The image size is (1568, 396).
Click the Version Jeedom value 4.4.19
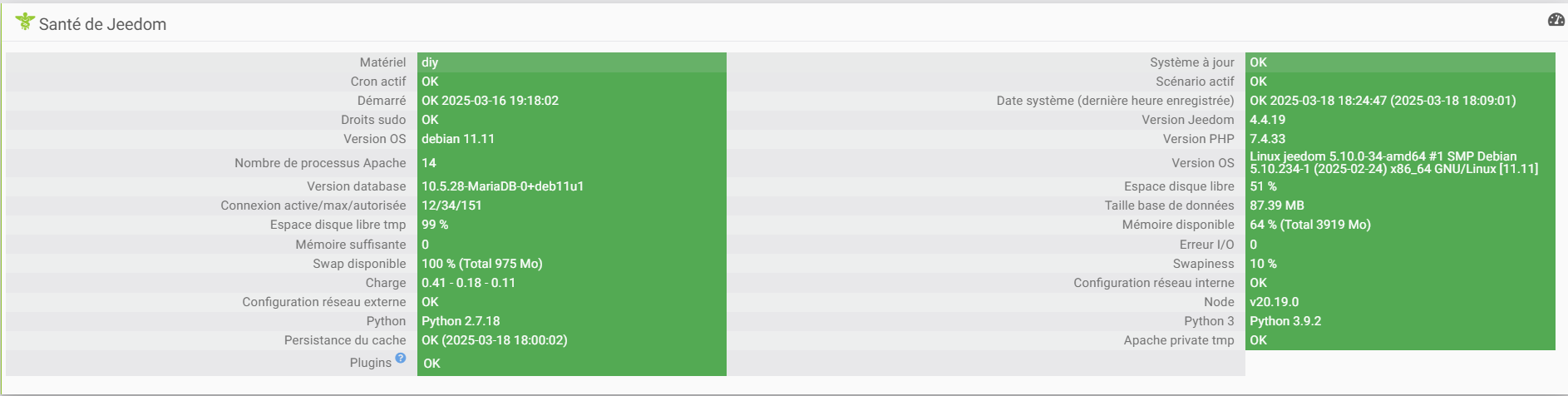tap(1267, 120)
